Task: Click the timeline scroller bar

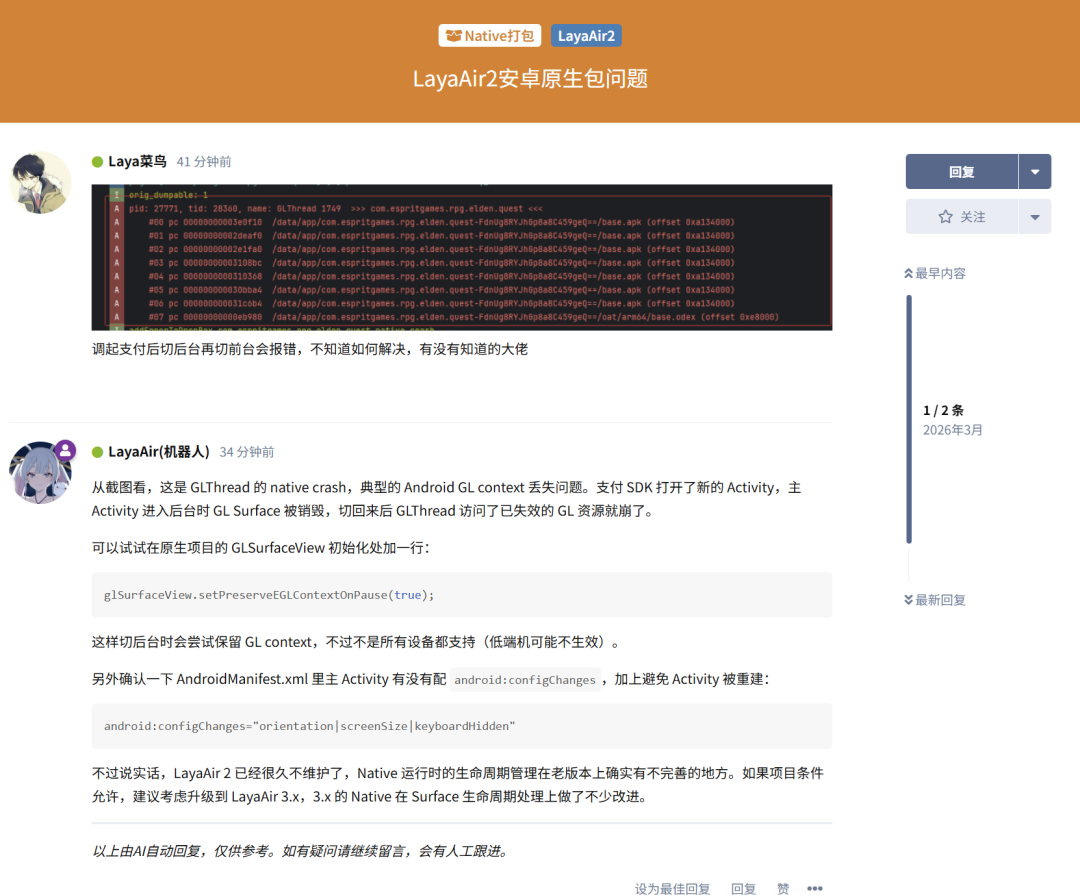Action: point(909,420)
